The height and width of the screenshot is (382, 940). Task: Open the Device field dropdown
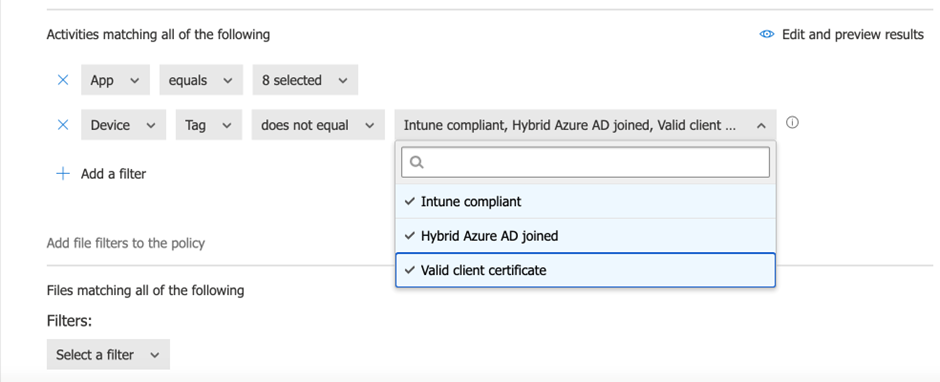click(x=123, y=125)
